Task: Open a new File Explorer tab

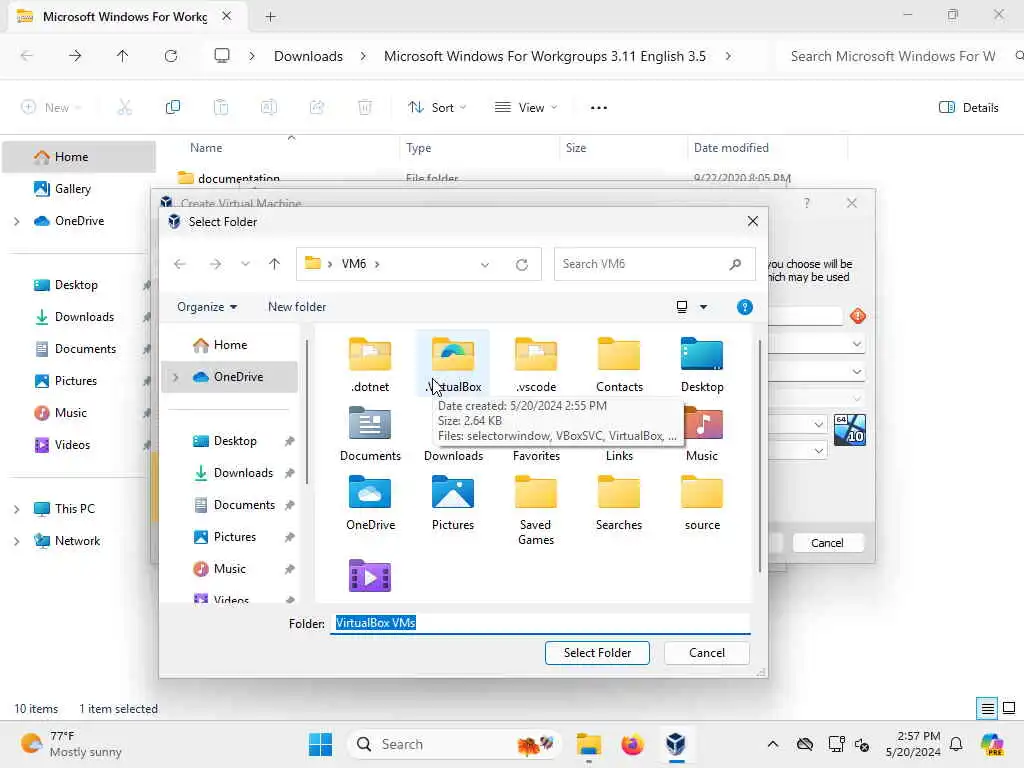Action: (270, 17)
